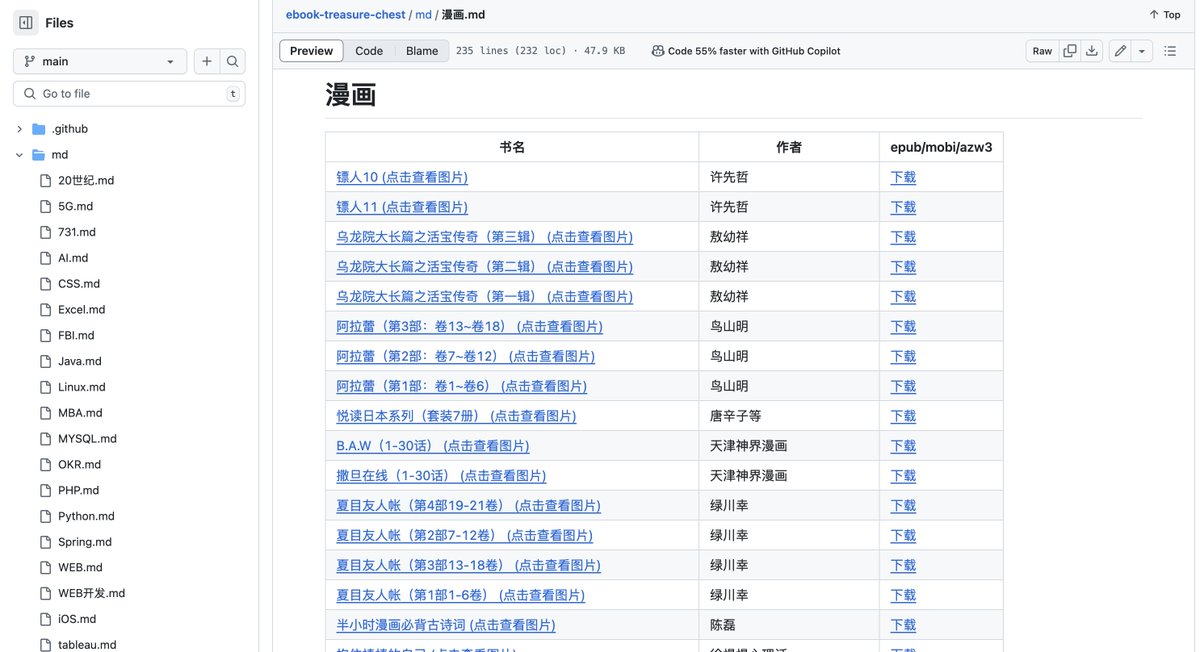
Task: Open the ebook-treasure-chest repository link
Action: [345, 14]
